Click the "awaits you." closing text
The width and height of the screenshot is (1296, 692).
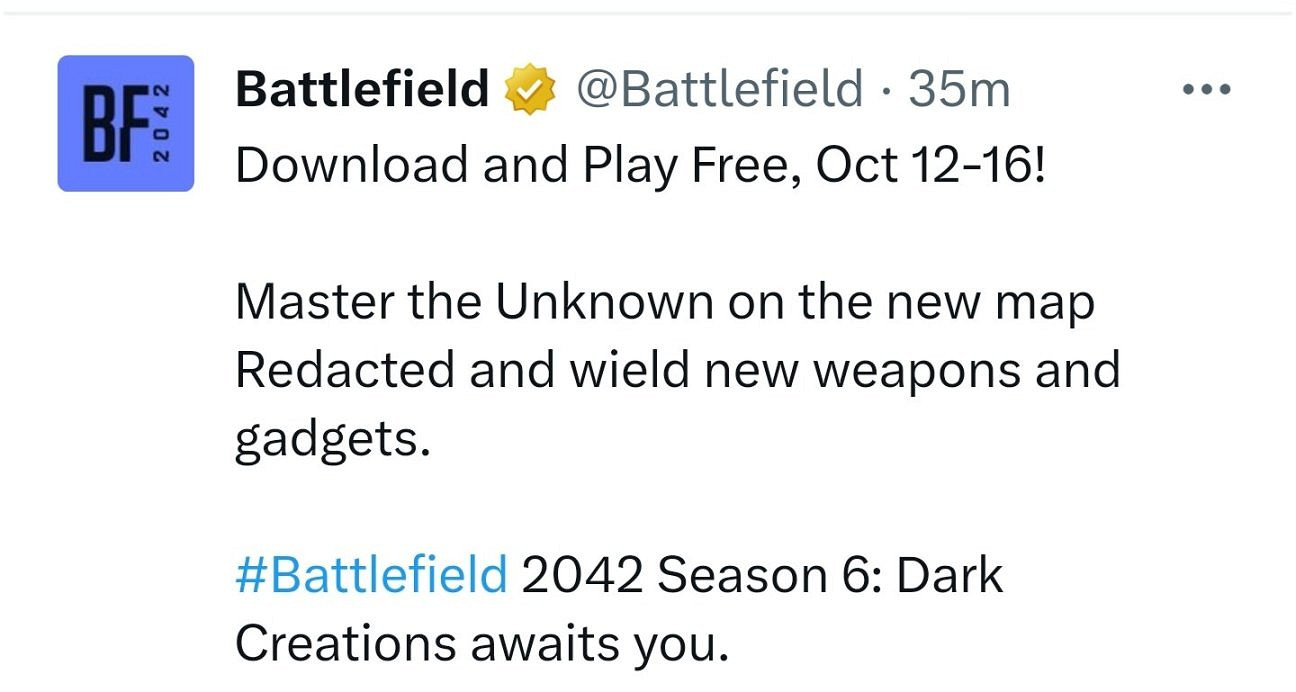click(x=599, y=645)
